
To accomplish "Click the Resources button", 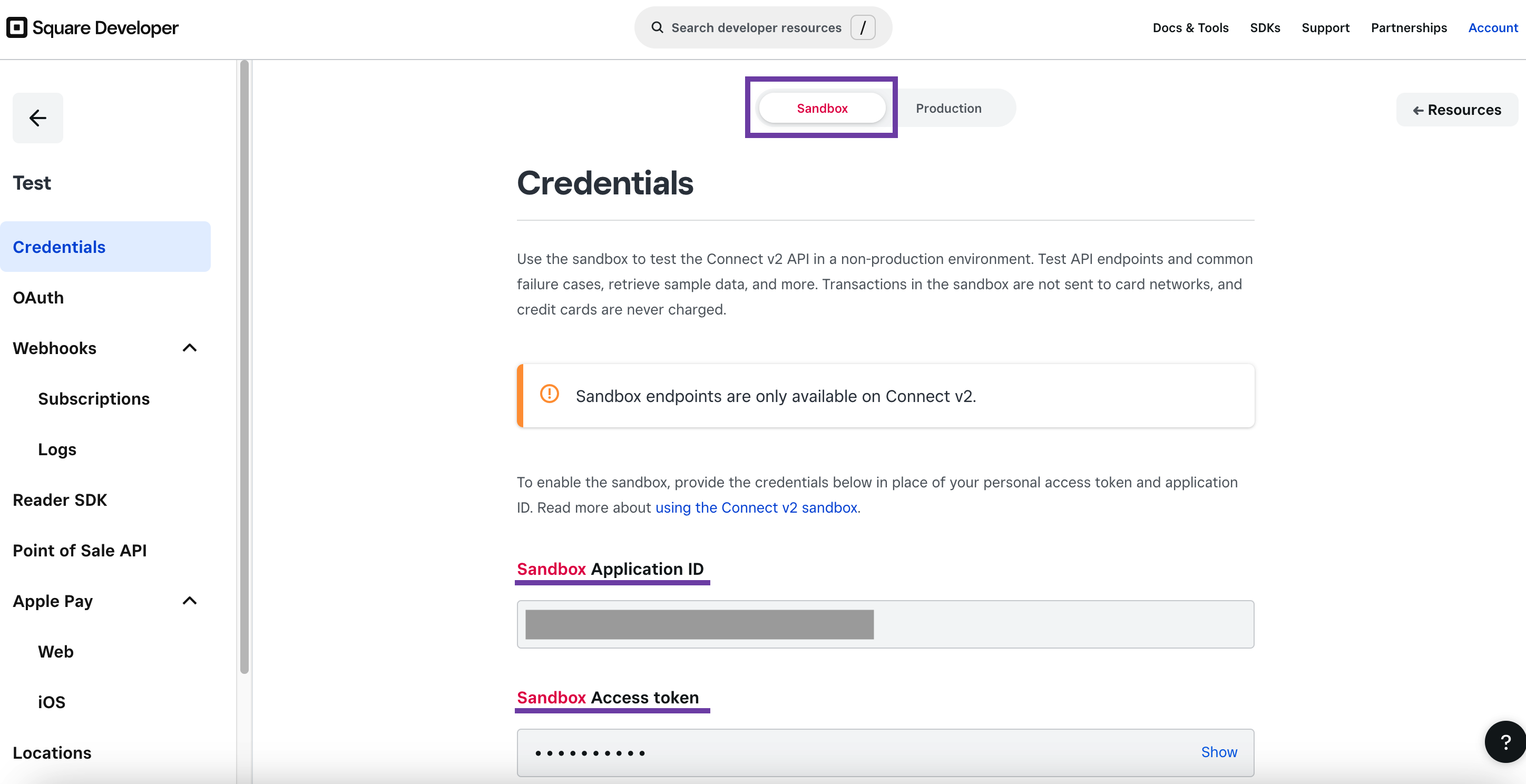I will click(x=1457, y=110).
